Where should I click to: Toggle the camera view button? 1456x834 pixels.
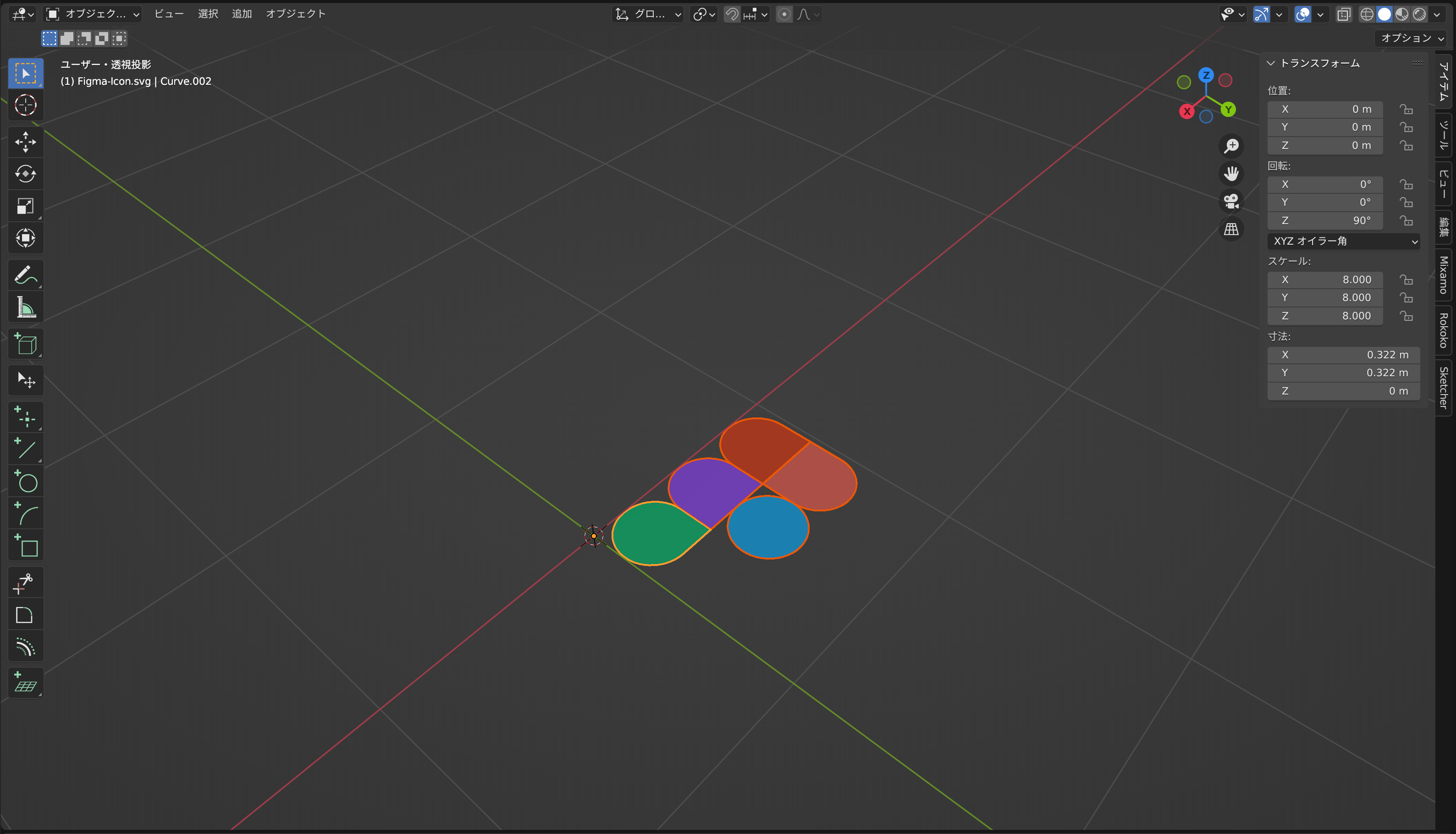(x=1231, y=202)
